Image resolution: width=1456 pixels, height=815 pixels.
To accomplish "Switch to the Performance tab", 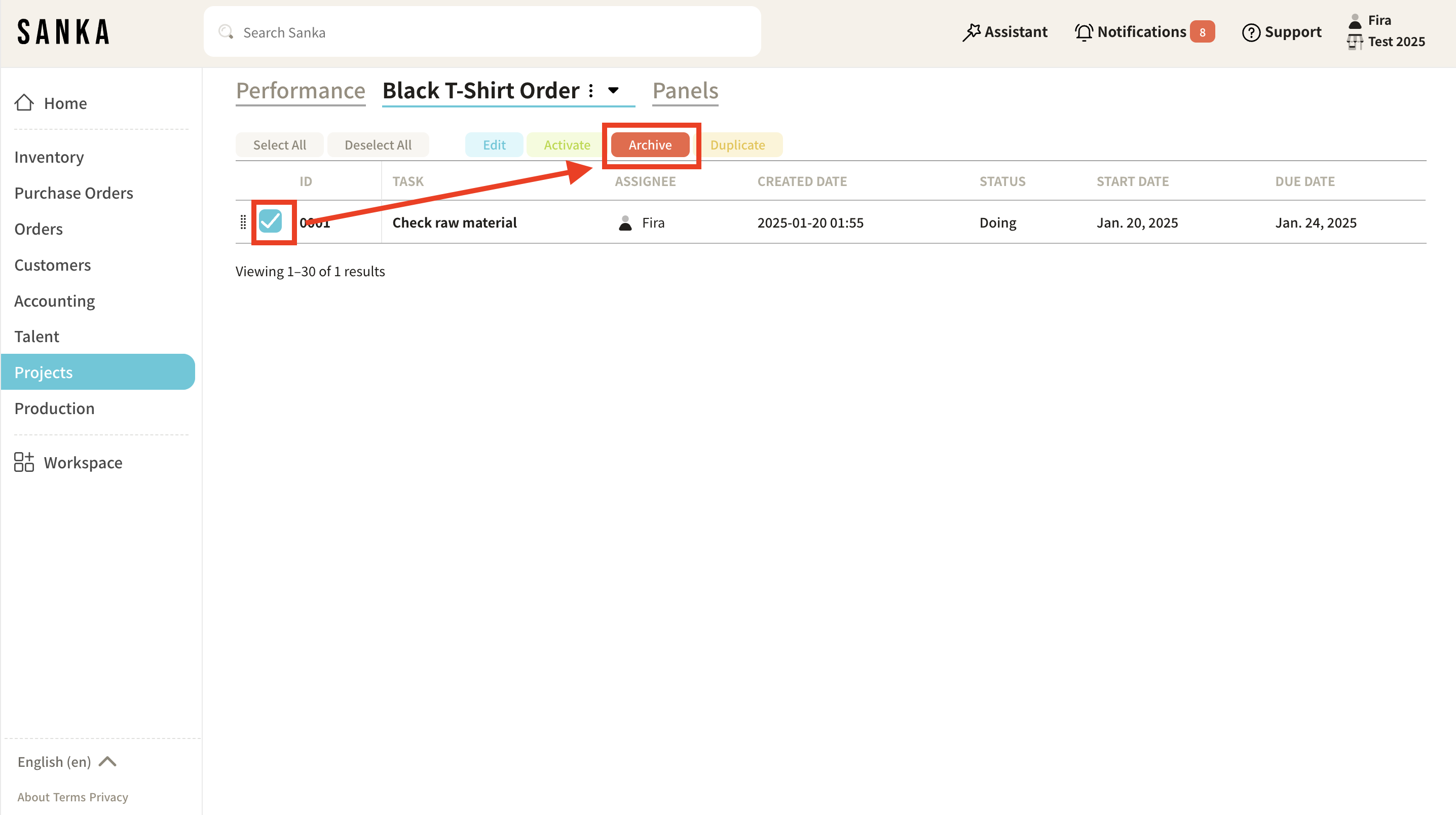I will (301, 91).
